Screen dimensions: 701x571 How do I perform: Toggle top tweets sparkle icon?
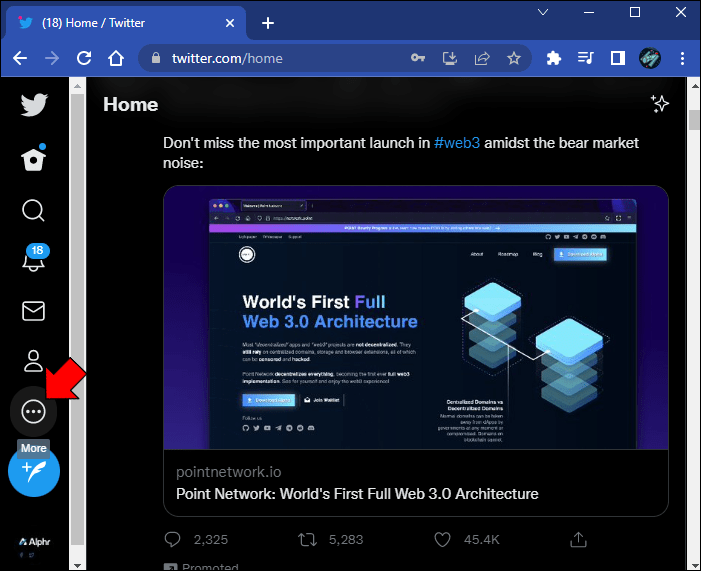(659, 104)
